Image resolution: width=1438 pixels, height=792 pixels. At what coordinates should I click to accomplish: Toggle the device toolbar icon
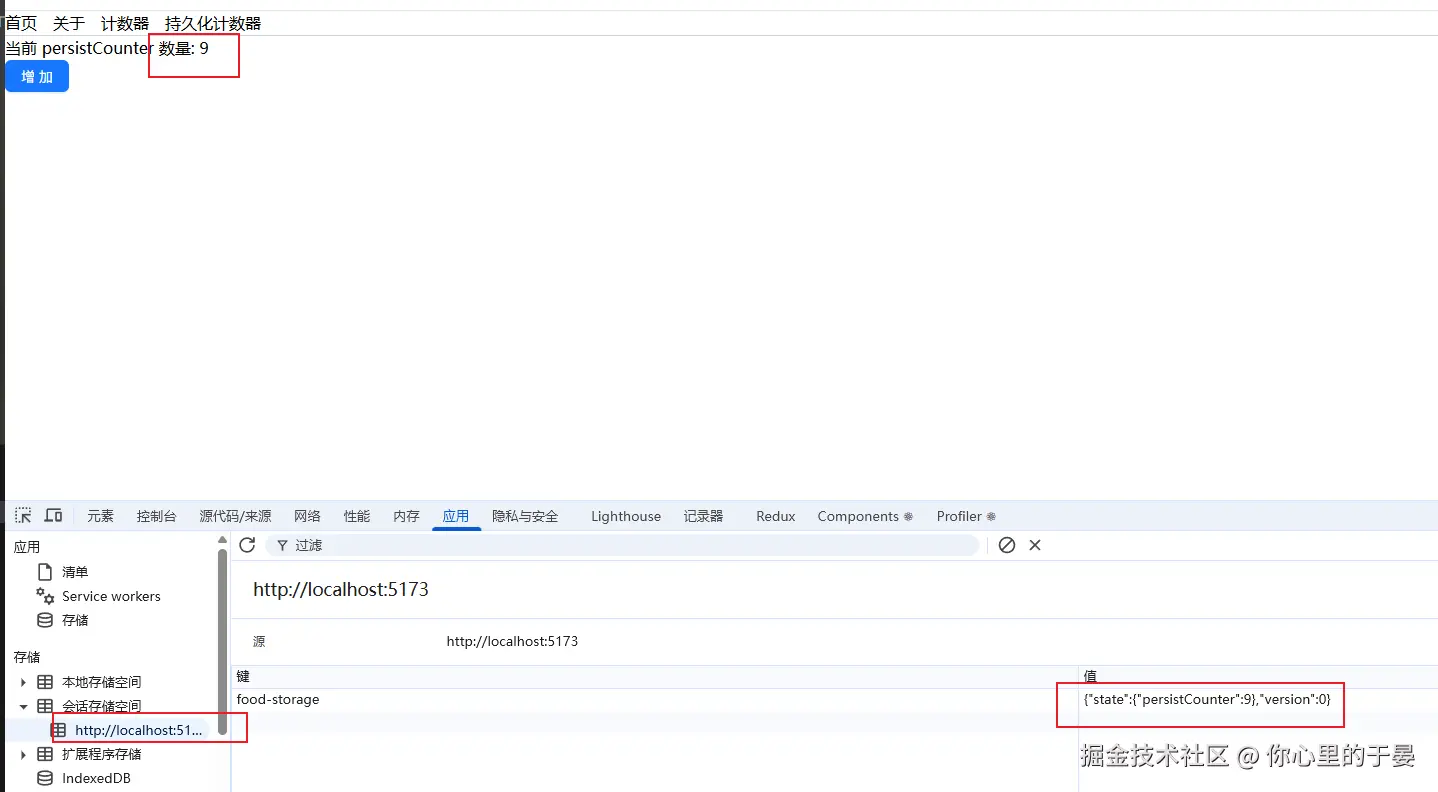coord(53,516)
